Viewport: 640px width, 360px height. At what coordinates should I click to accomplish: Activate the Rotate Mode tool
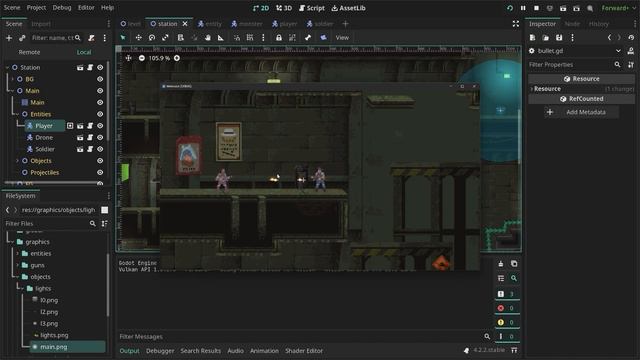pos(152,38)
